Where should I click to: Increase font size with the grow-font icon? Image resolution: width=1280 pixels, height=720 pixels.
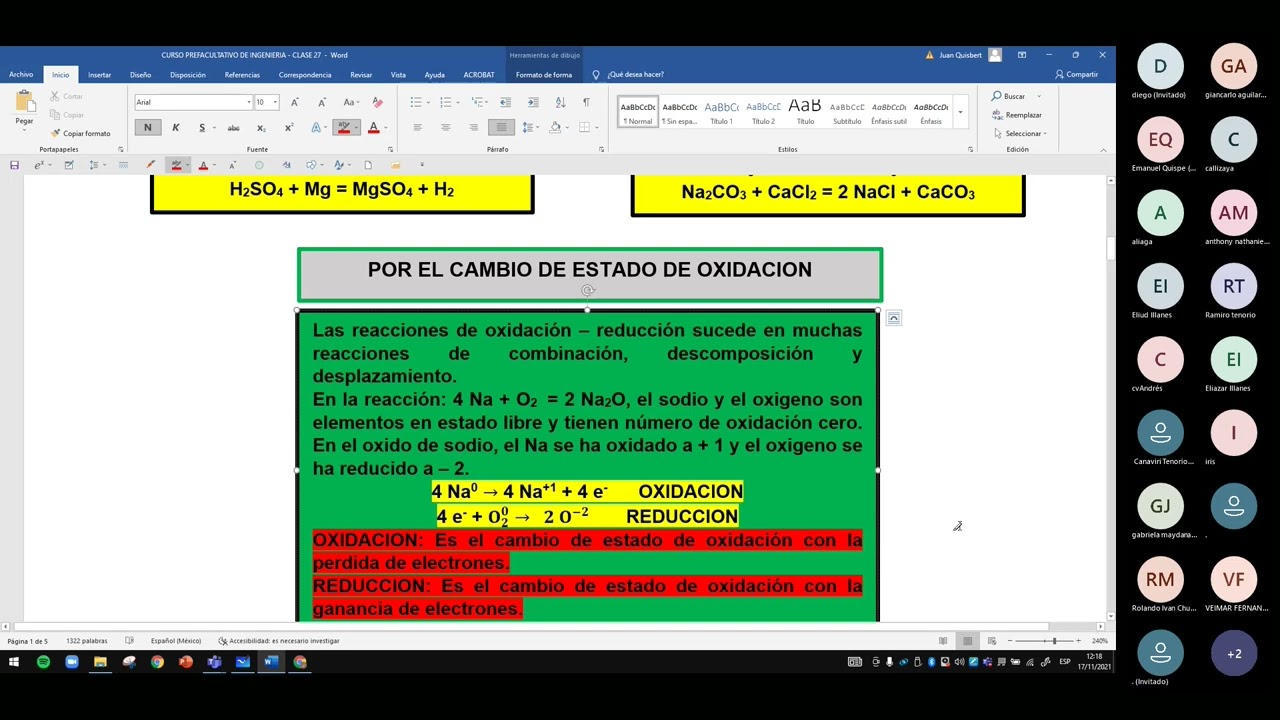[294, 102]
